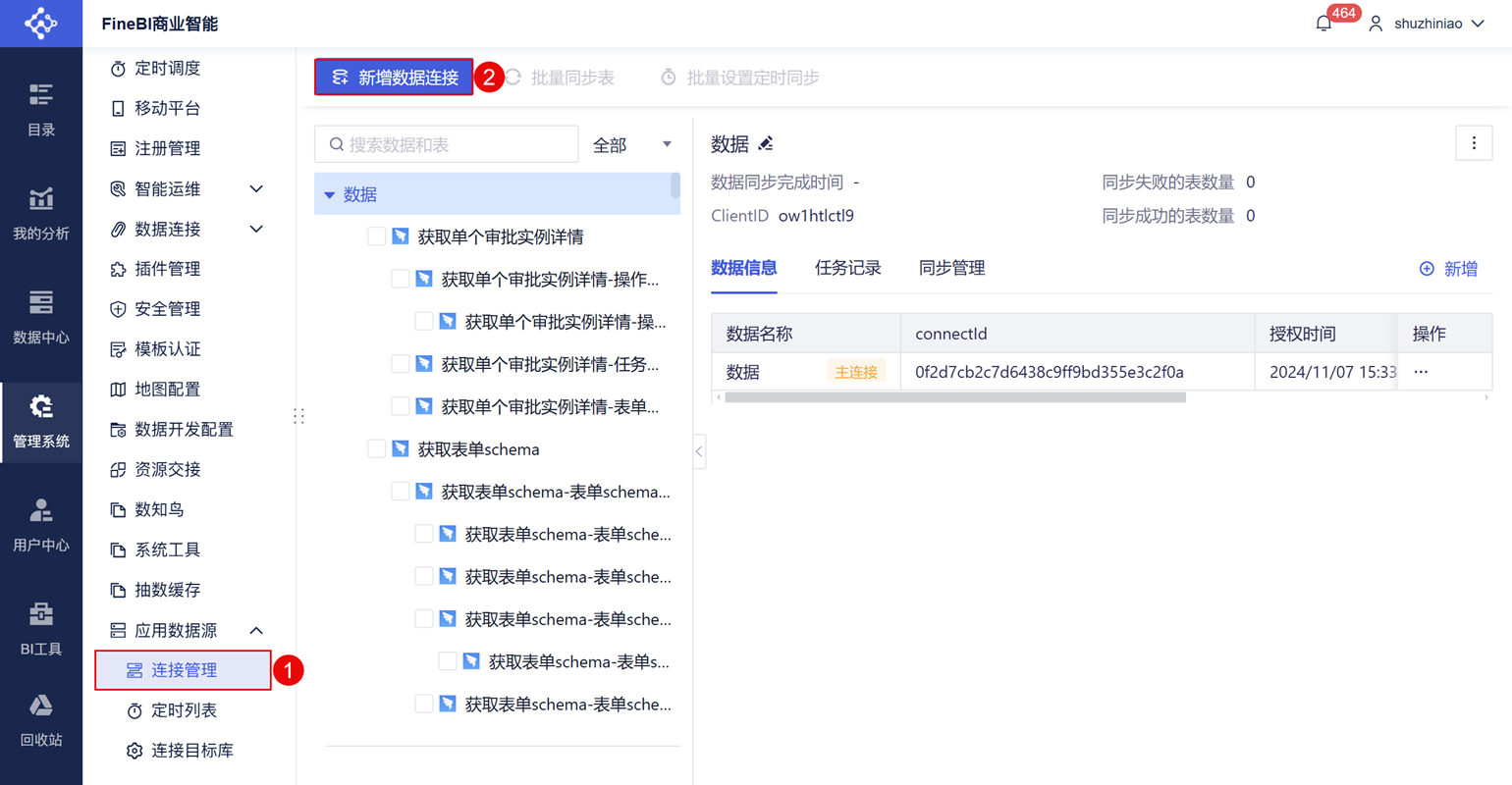Image resolution: width=1512 pixels, height=785 pixels.
Task: Tick the checkbox for 获取表单schema parent table
Action: 376,449
